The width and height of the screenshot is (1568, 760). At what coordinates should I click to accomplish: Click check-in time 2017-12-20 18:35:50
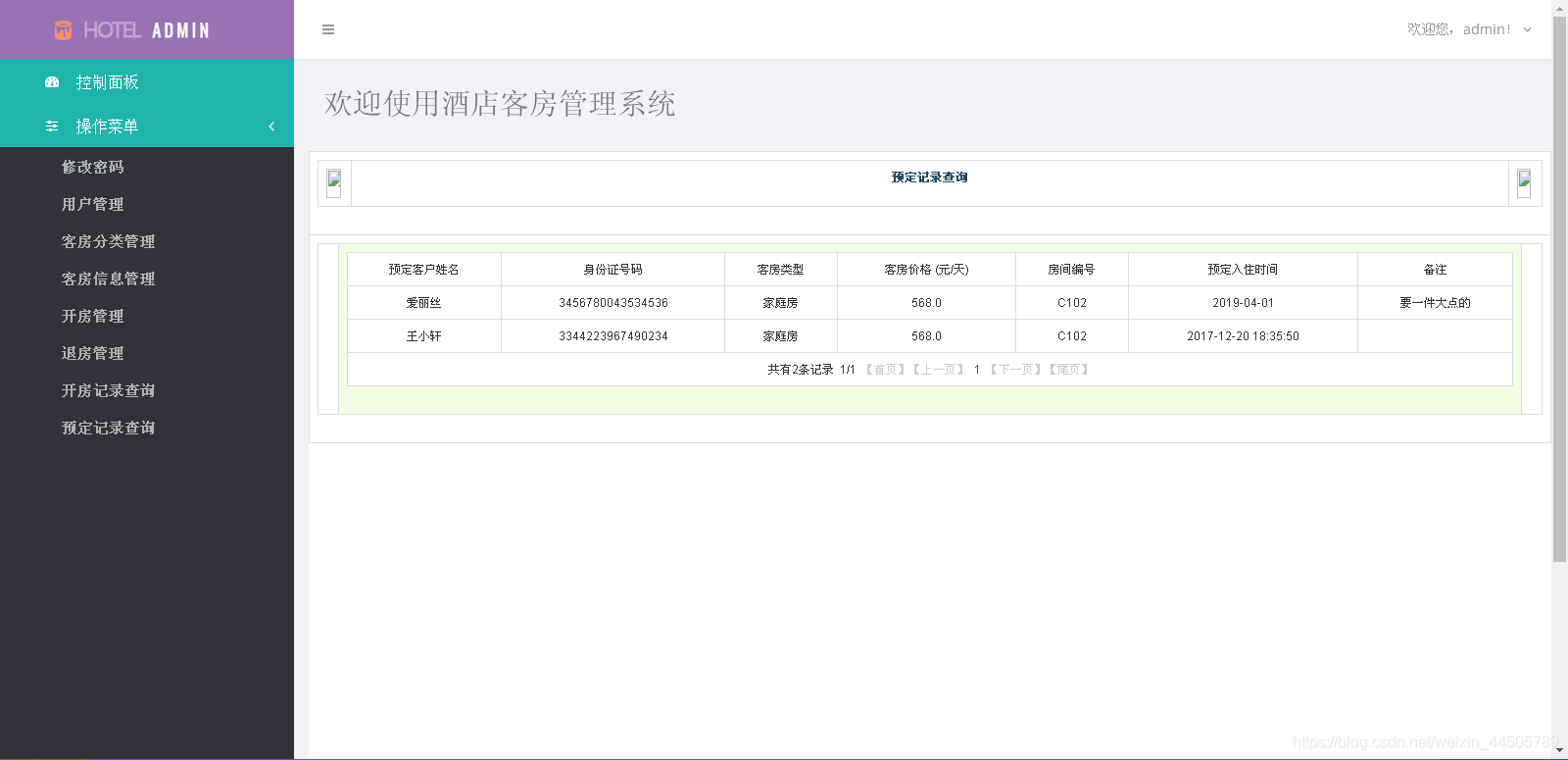1244,336
